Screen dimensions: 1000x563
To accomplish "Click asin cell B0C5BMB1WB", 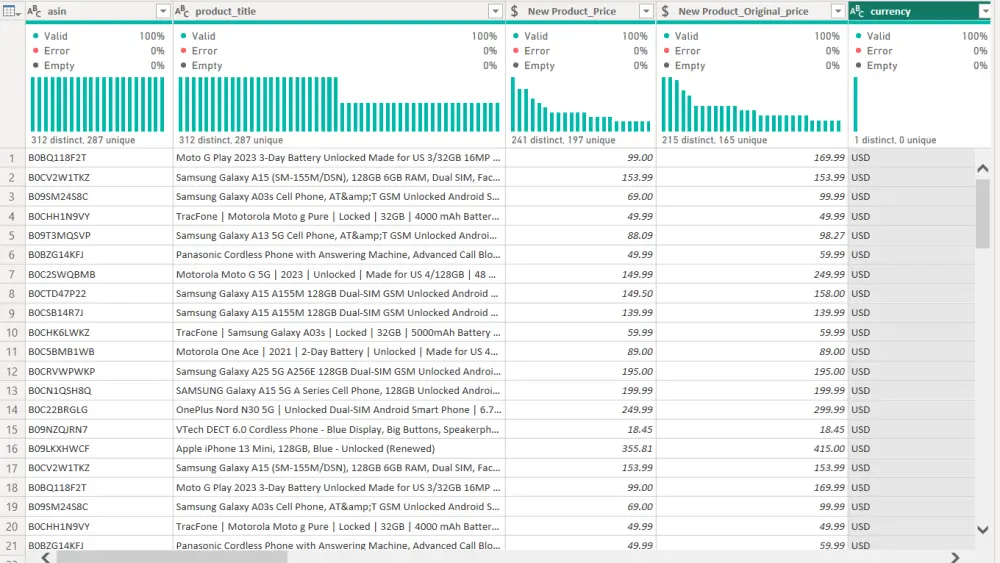I will (99, 351).
